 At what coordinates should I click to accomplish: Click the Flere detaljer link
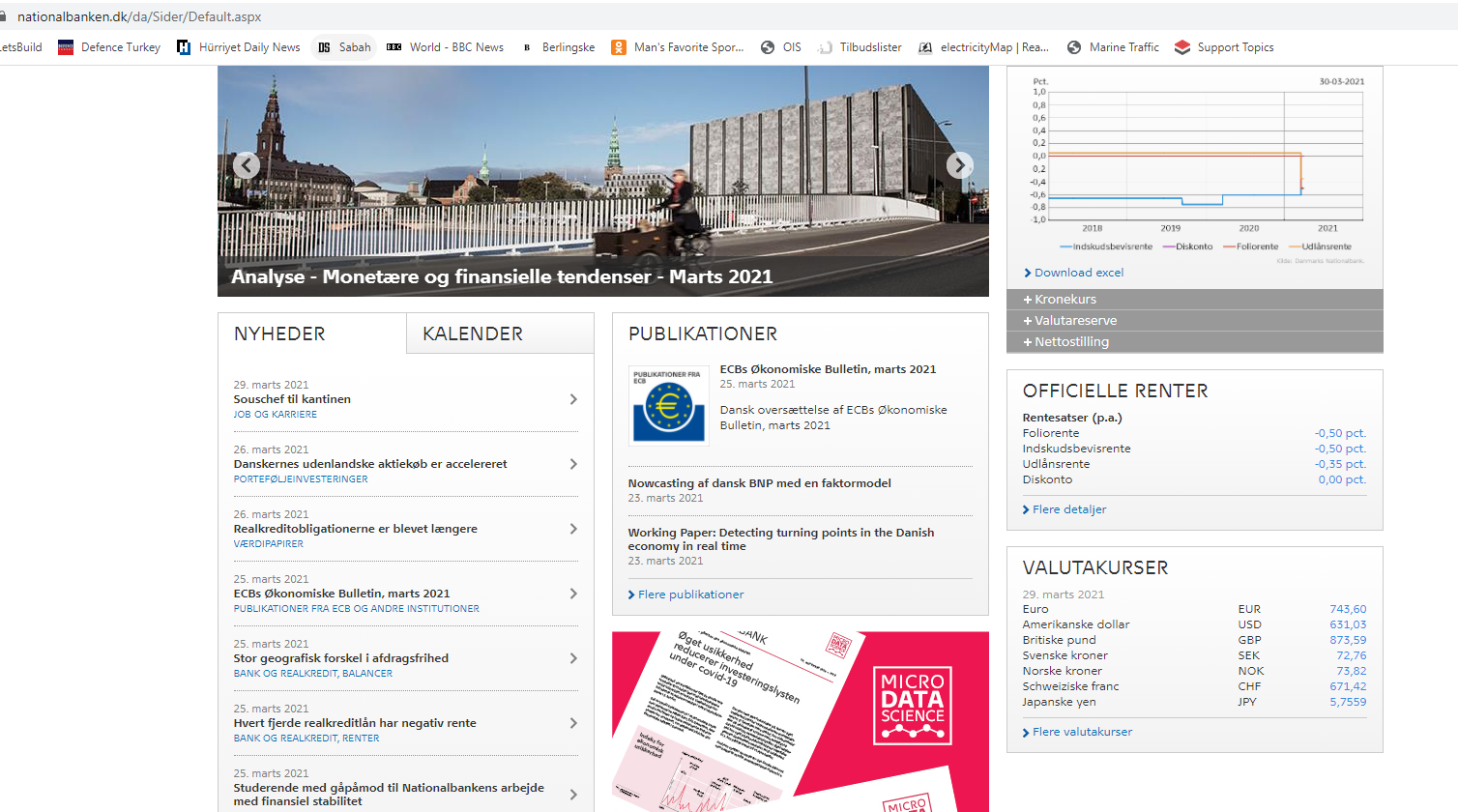pos(1068,509)
